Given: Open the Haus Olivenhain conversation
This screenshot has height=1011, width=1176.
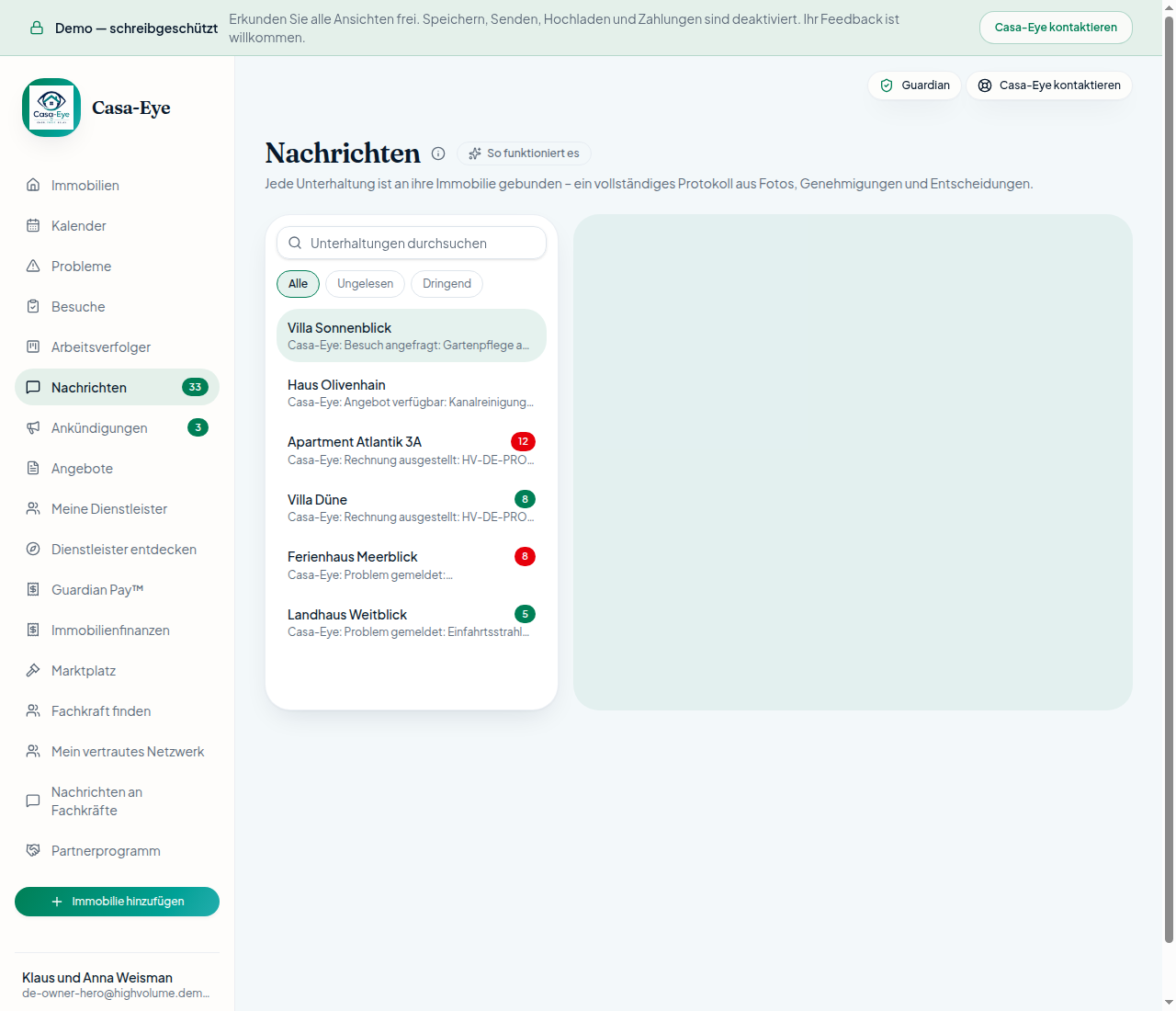Looking at the screenshot, I should (412, 392).
